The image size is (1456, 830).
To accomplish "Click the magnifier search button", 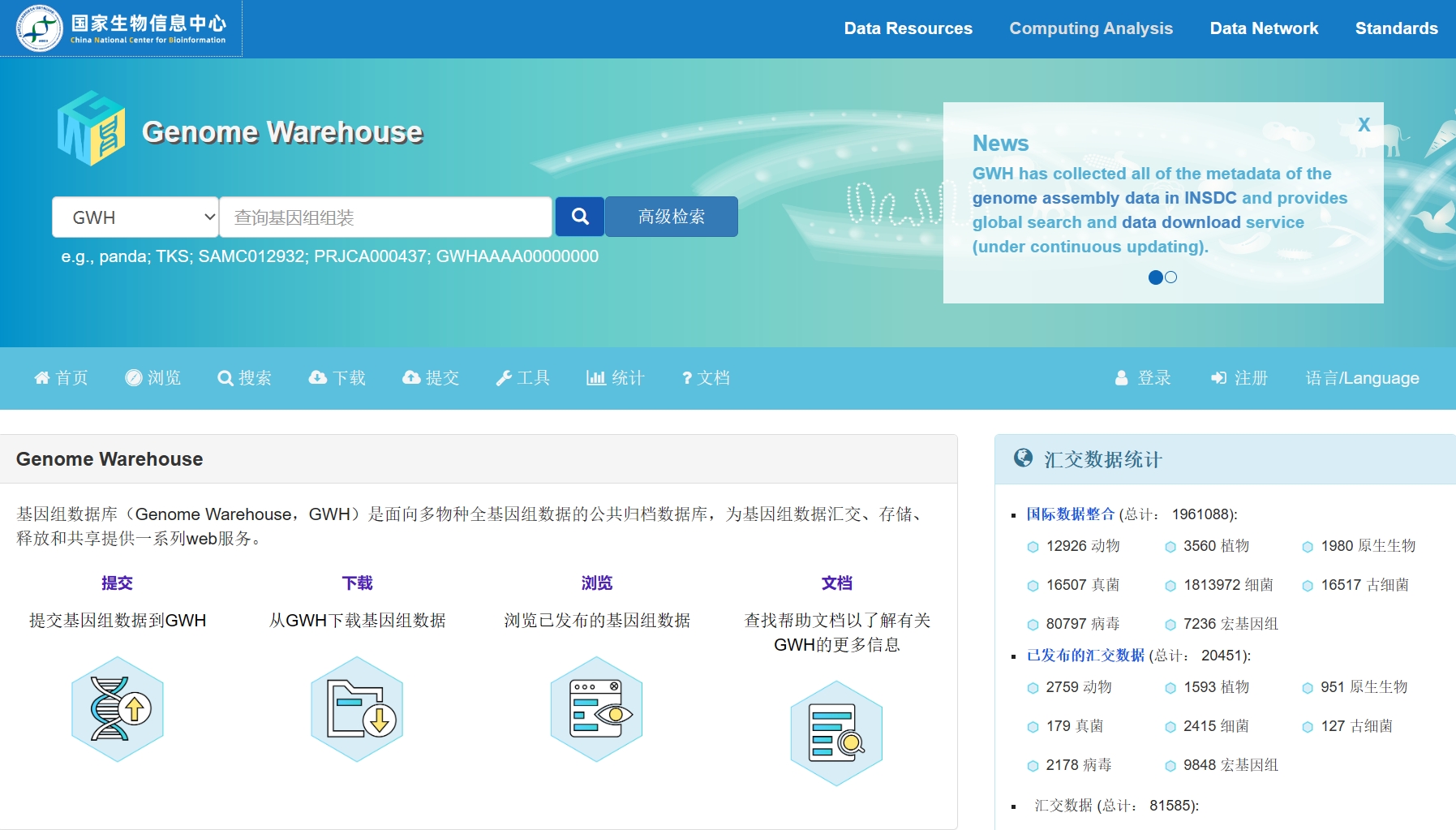I will (x=580, y=217).
